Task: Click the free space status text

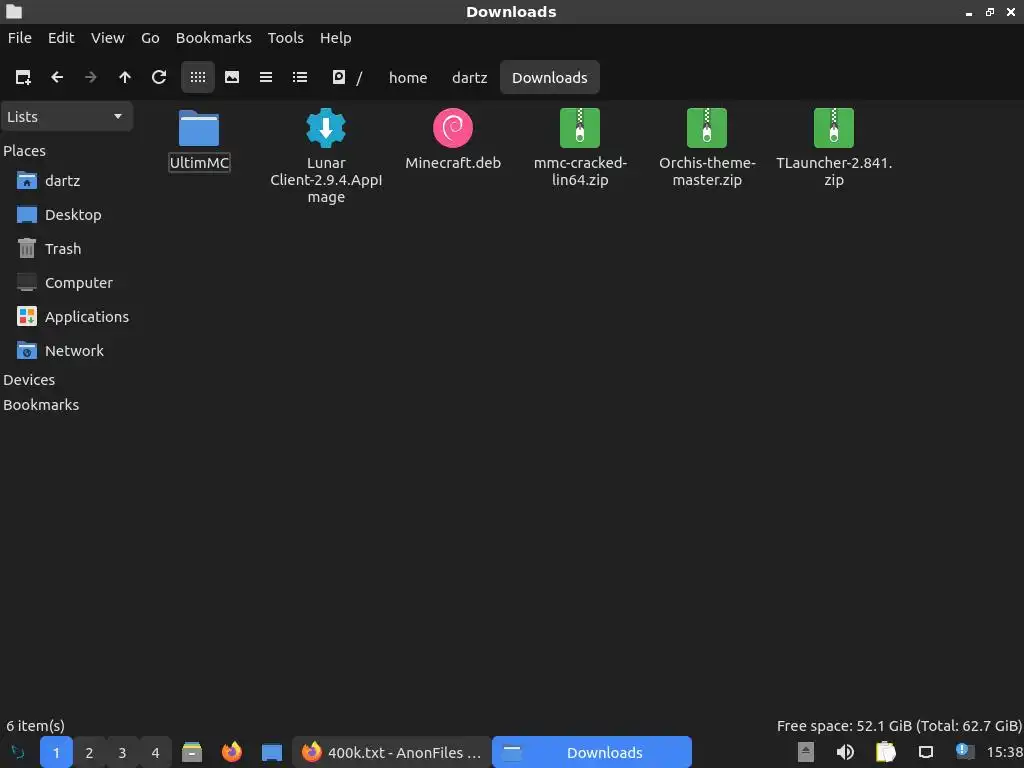Action: tap(899, 726)
